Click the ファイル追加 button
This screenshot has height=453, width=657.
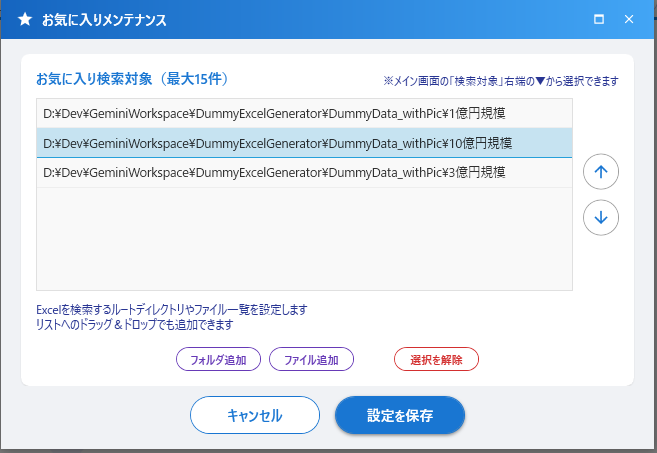tap(311, 359)
